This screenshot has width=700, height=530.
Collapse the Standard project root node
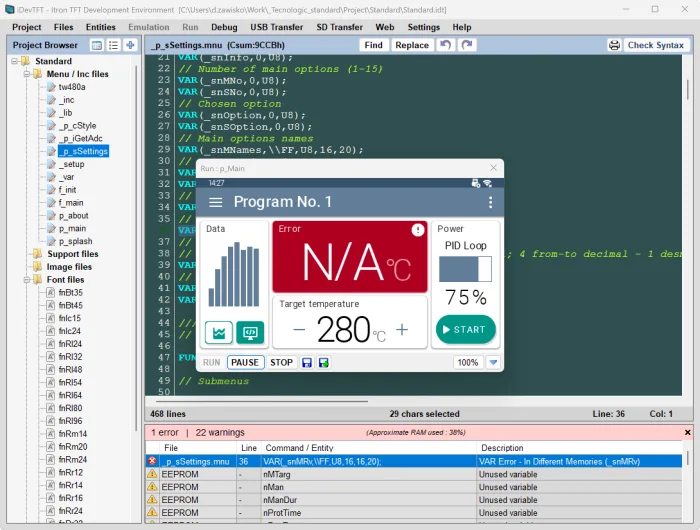15,61
